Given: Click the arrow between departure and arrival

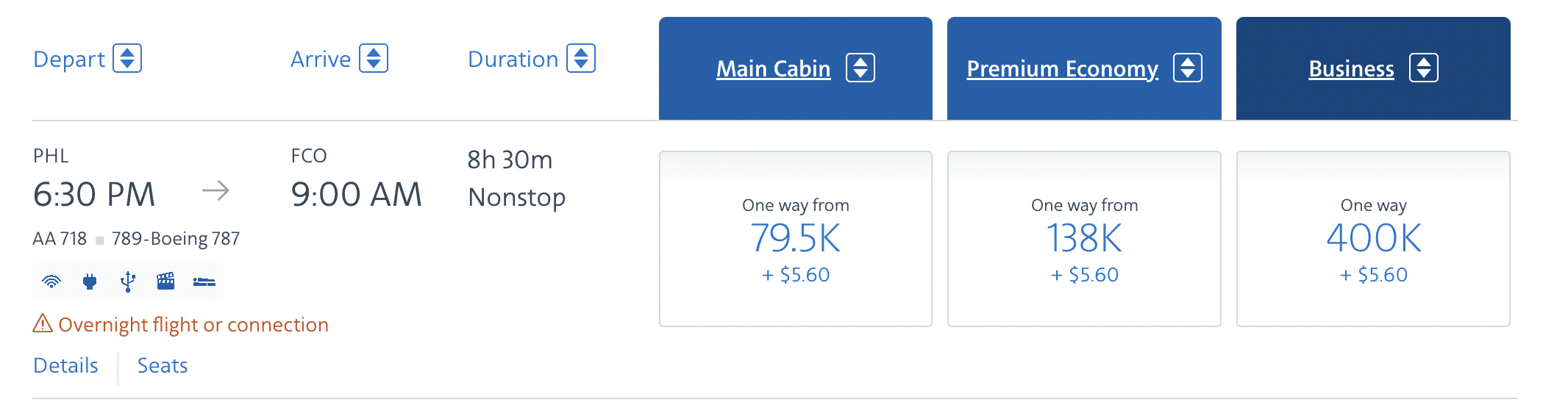Looking at the screenshot, I should pos(215,192).
